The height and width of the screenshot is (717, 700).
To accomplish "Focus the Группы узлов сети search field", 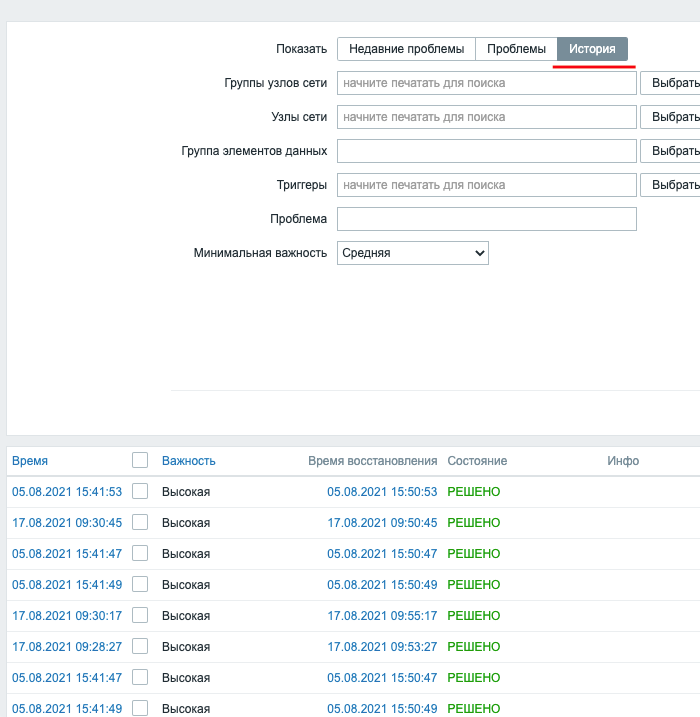I will 487,83.
